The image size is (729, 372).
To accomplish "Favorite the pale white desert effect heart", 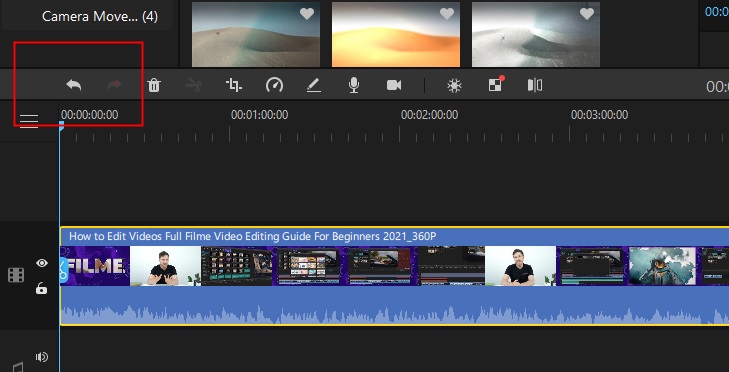I will coord(587,14).
